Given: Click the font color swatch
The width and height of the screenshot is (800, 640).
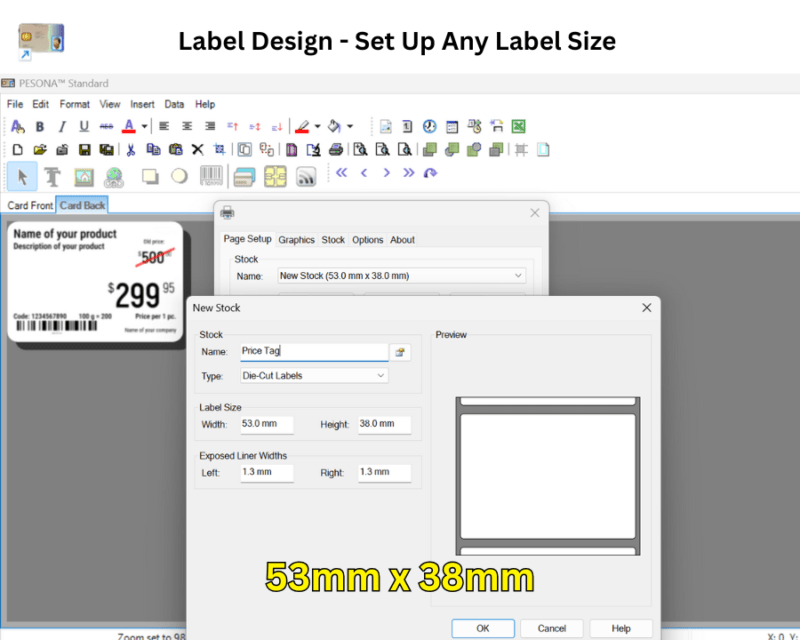Looking at the screenshot, I should (x=128, y=126).
